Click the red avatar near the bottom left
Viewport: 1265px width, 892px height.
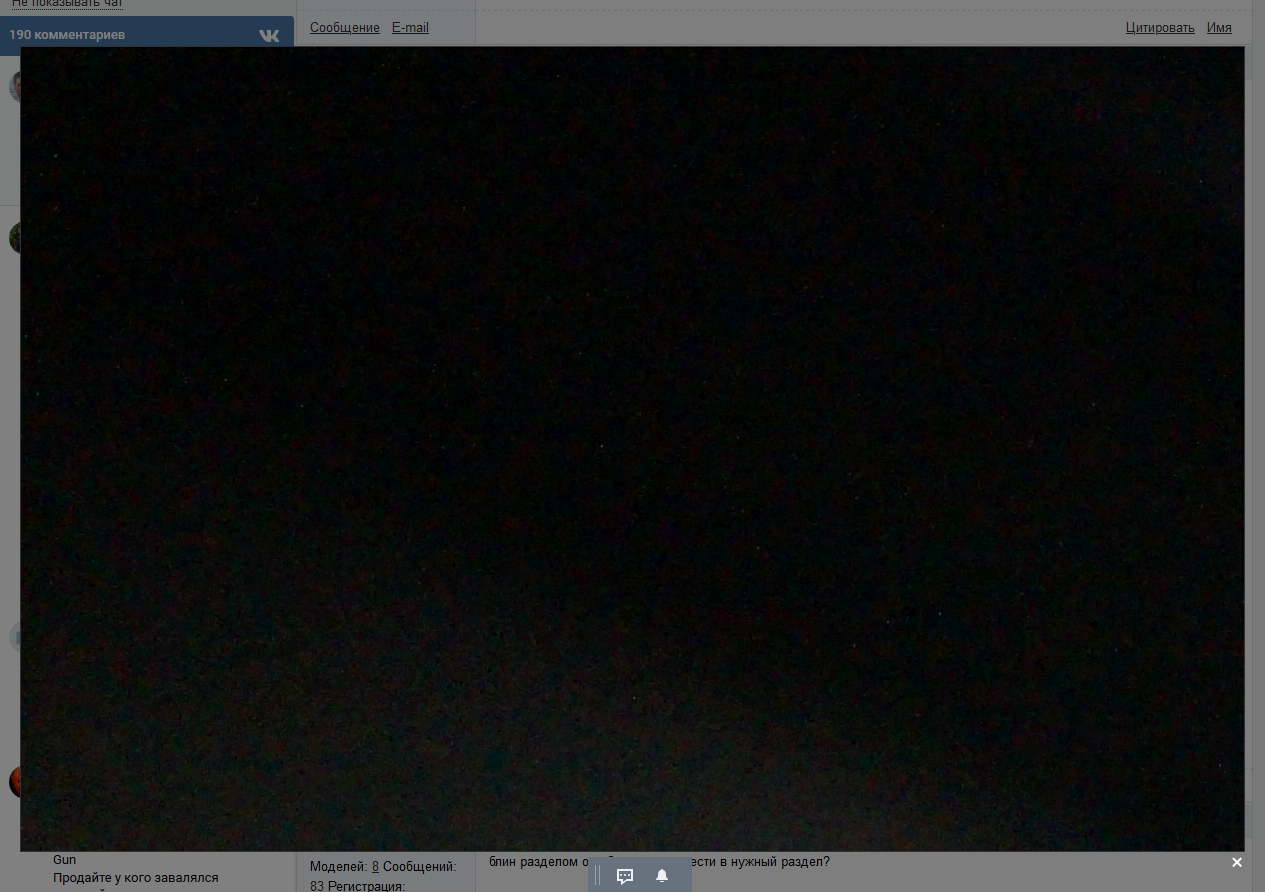pyautogui.click(x=14, y=782)
